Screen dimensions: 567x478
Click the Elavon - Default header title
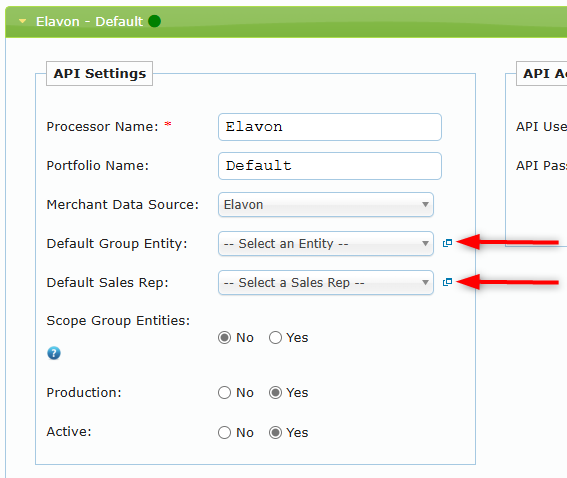click(x=89, y=22)
